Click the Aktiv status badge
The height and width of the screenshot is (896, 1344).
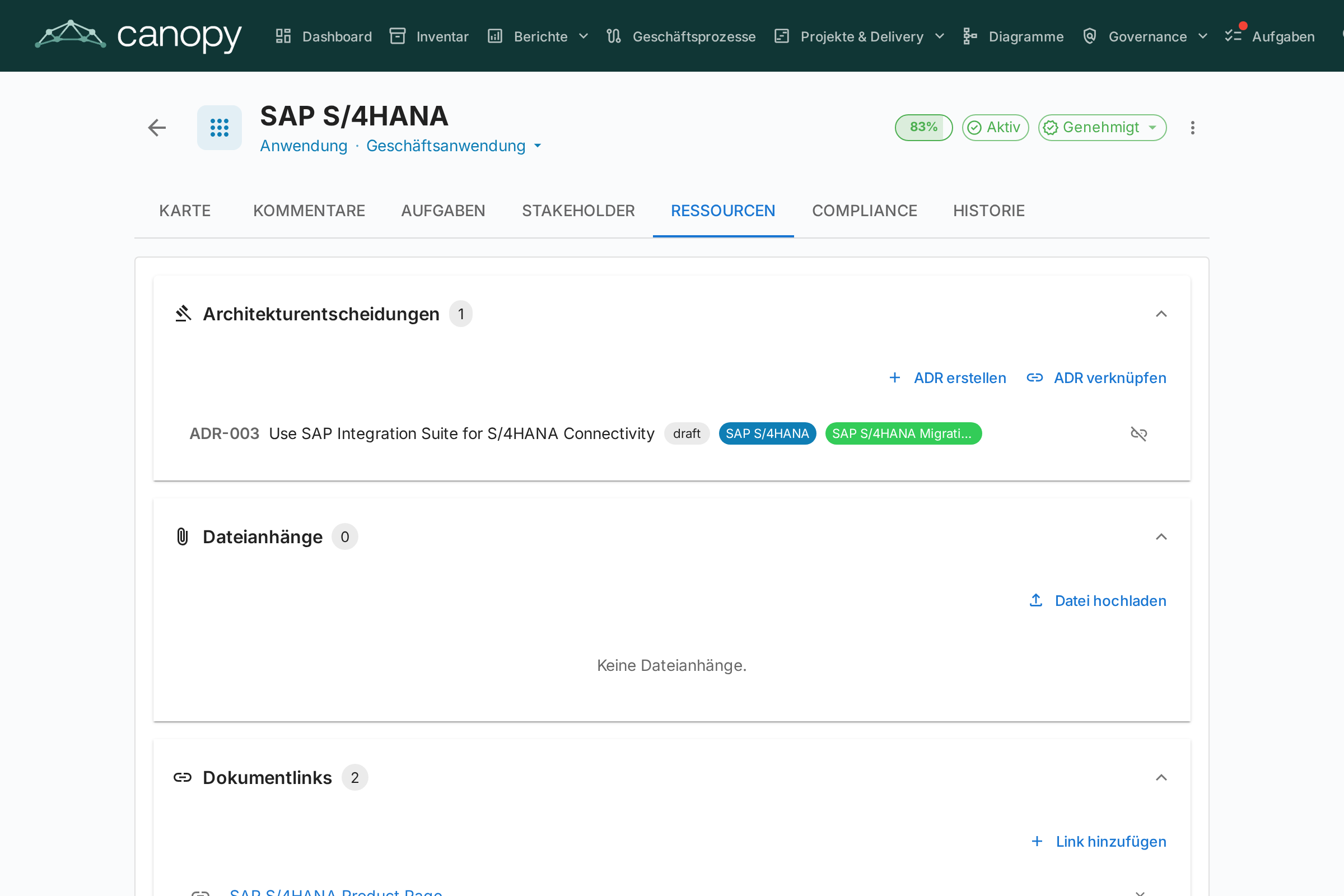click(996, 128)
